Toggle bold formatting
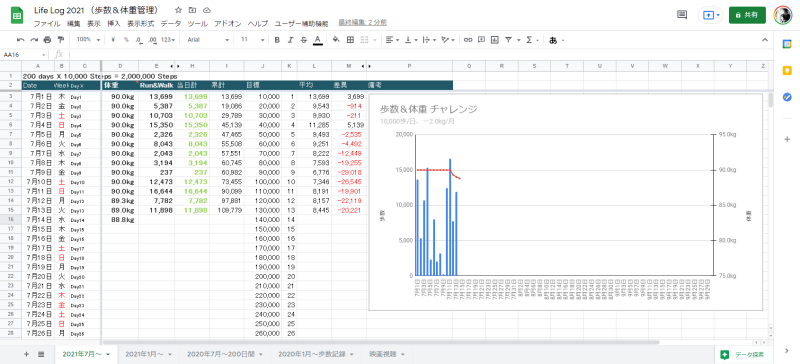Viewport: 800px width, 364px height. pos(277,40)
